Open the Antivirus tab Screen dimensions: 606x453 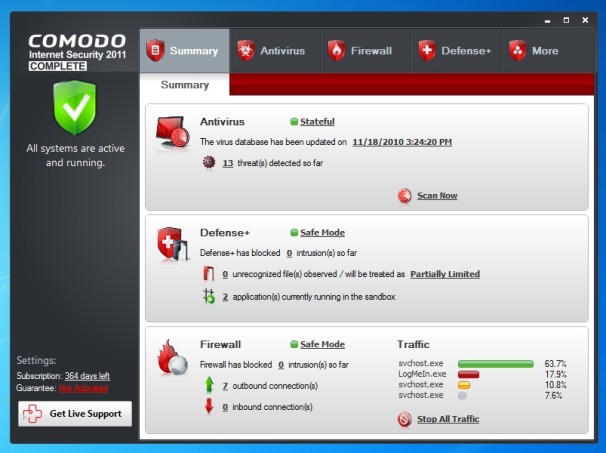click(x=274, y=50)
